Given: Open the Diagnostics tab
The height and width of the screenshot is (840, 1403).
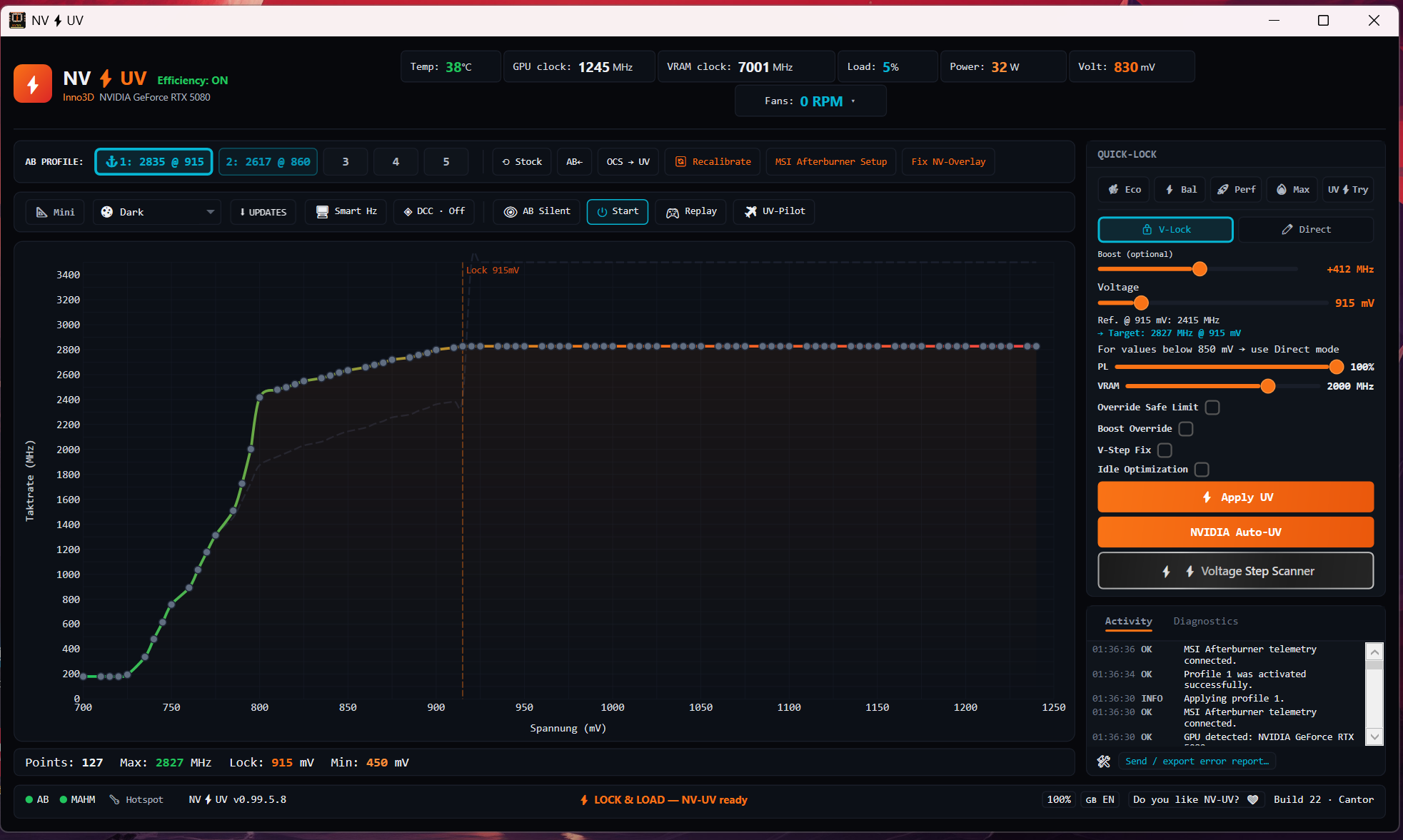Looking at the screenshot, I should (1205, 622).
